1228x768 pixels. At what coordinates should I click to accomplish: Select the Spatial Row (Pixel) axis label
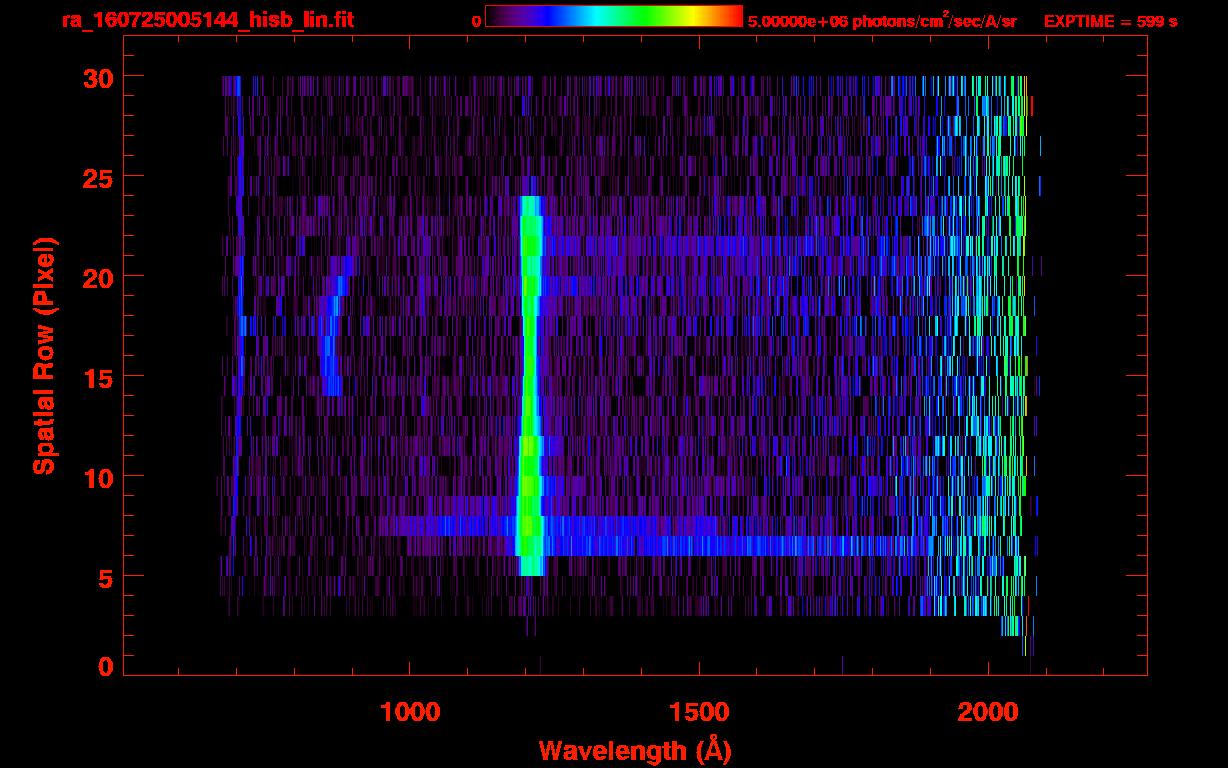pyautogui.click(x=44, y=355)
